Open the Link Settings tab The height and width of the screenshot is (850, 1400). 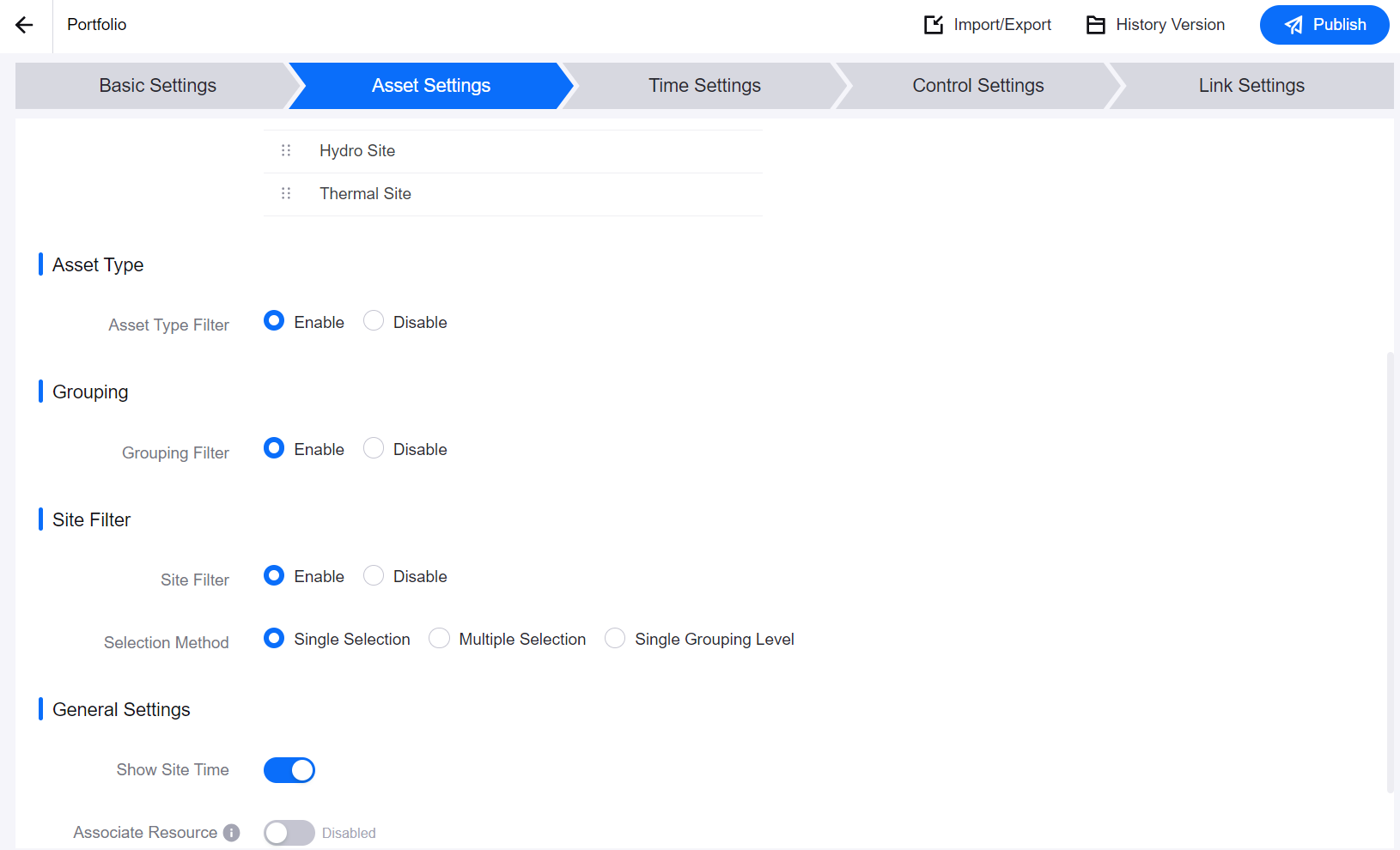[1251, 86]
